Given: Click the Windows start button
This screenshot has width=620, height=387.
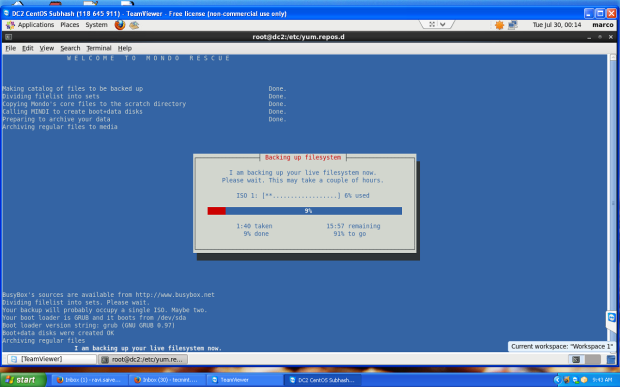Looking at the screenshot, I should pos(23,380).
